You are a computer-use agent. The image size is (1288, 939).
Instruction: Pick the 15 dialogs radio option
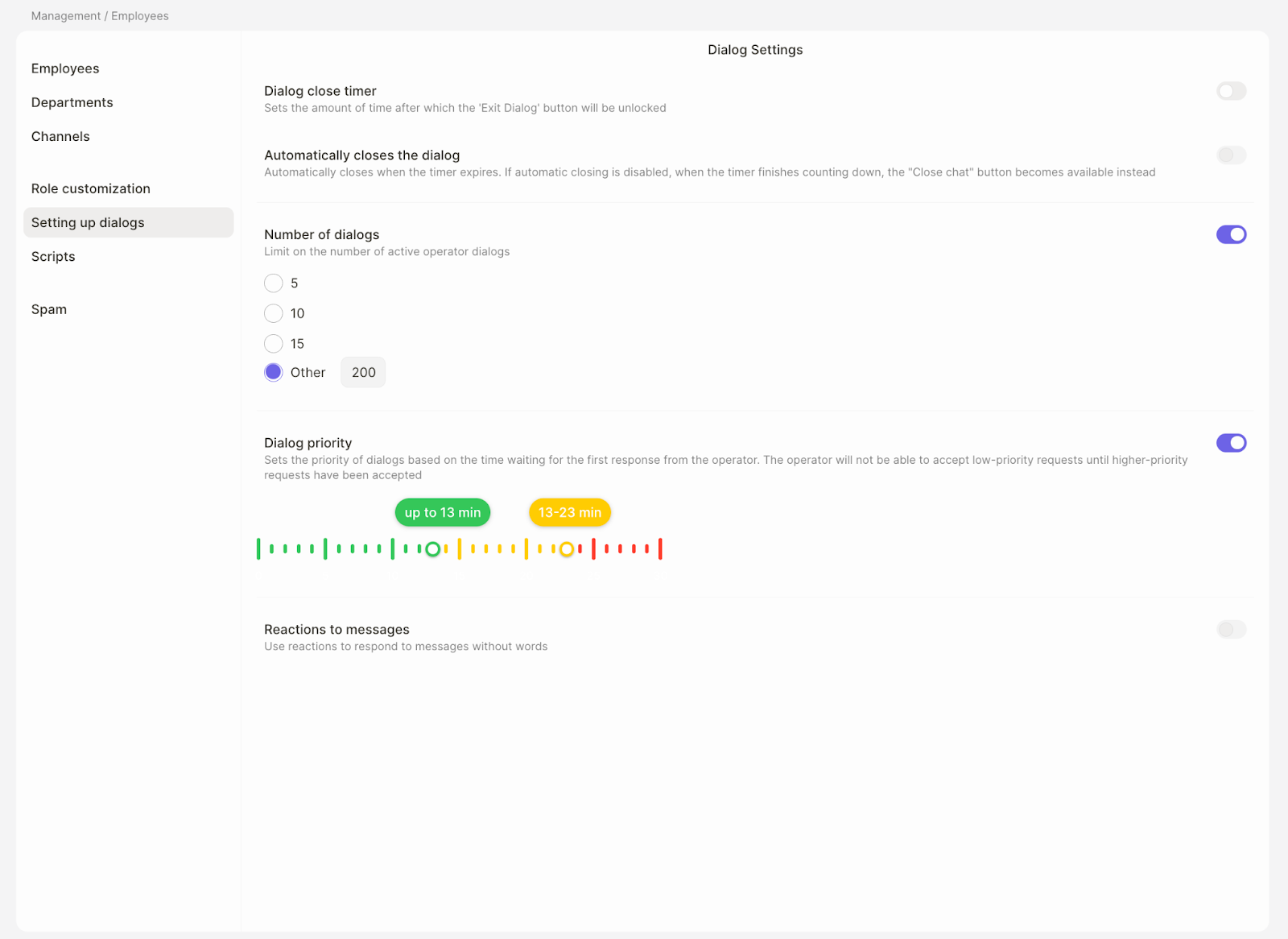[274, 344]
